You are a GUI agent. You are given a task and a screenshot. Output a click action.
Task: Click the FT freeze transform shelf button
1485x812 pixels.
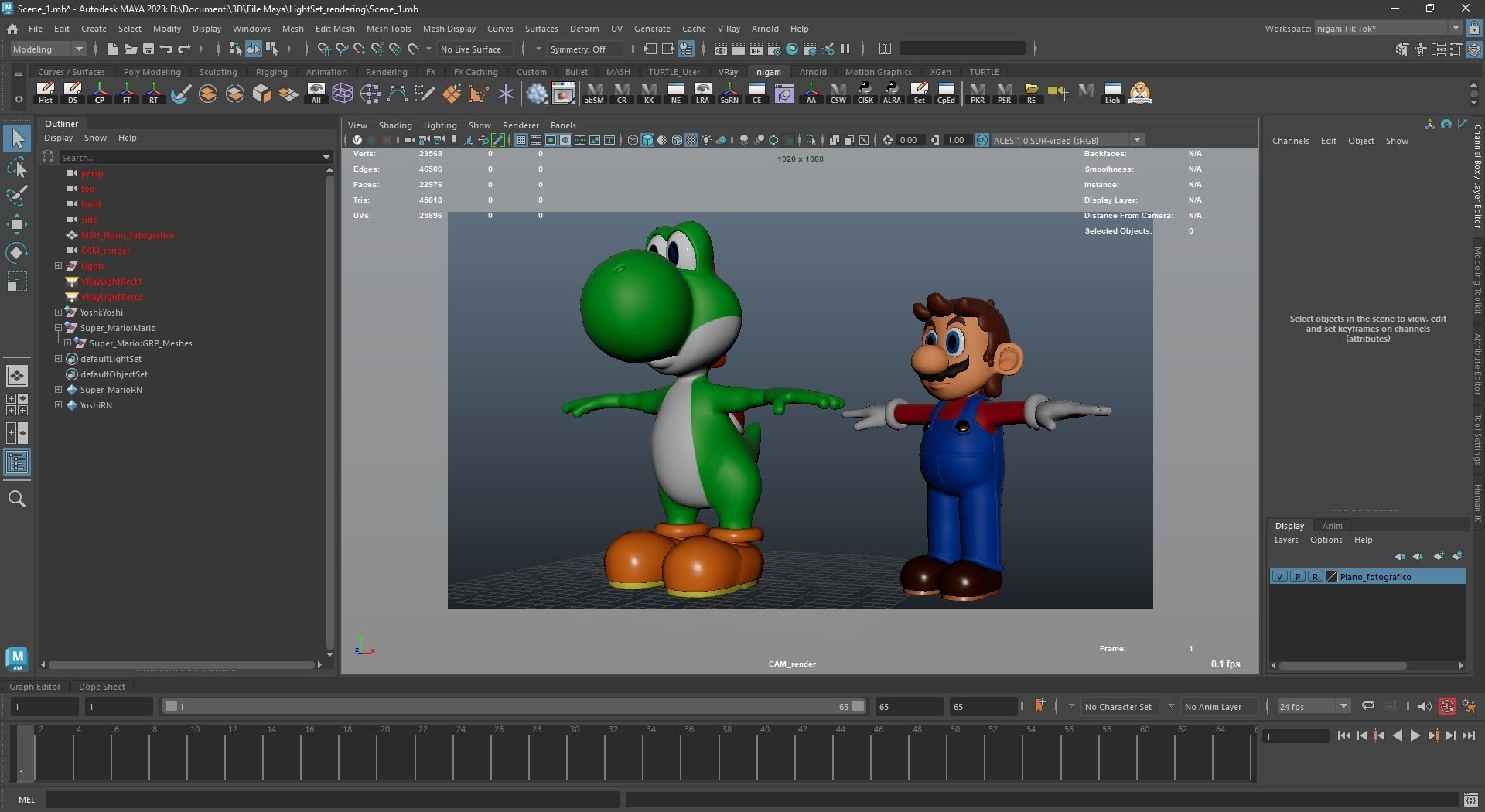[x=127, y=93]
